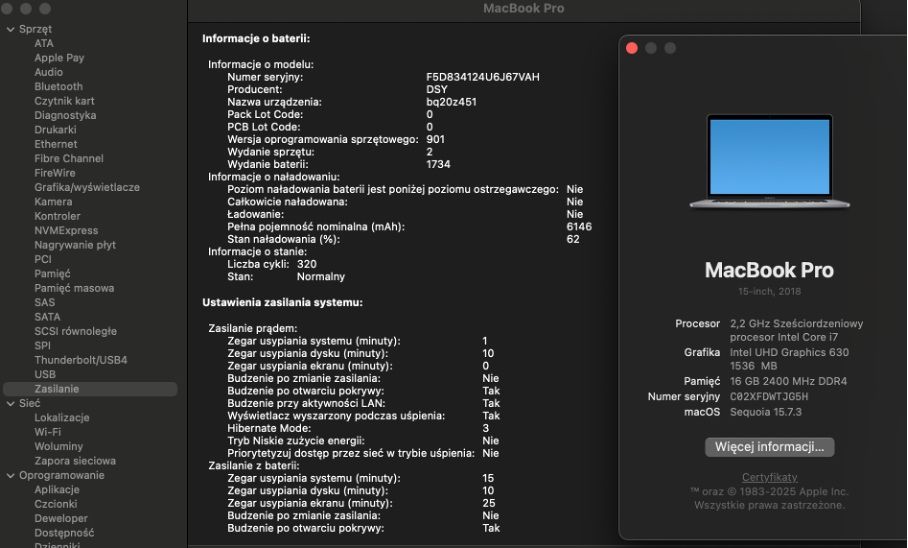Screen dimensions: 908x548
Task: Select Czytnik kart in the sidebar
Action: [64, 101]
